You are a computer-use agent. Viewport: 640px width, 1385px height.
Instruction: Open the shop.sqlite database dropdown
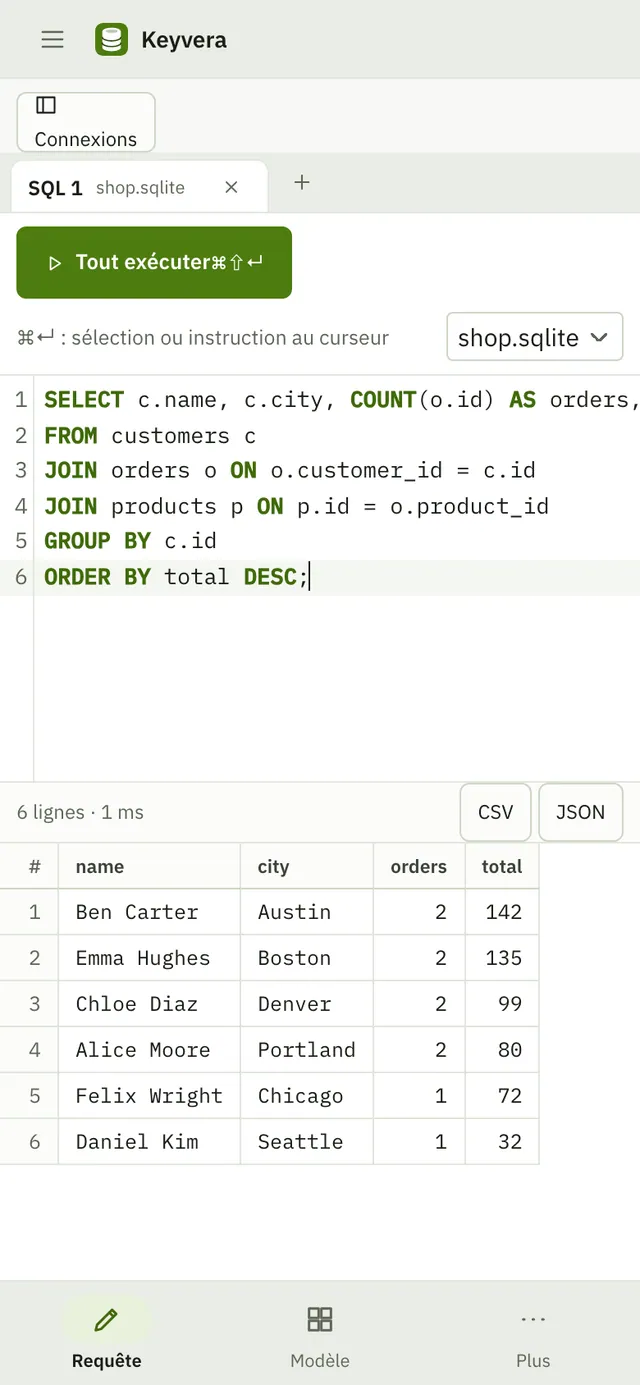tap(534, 337)
